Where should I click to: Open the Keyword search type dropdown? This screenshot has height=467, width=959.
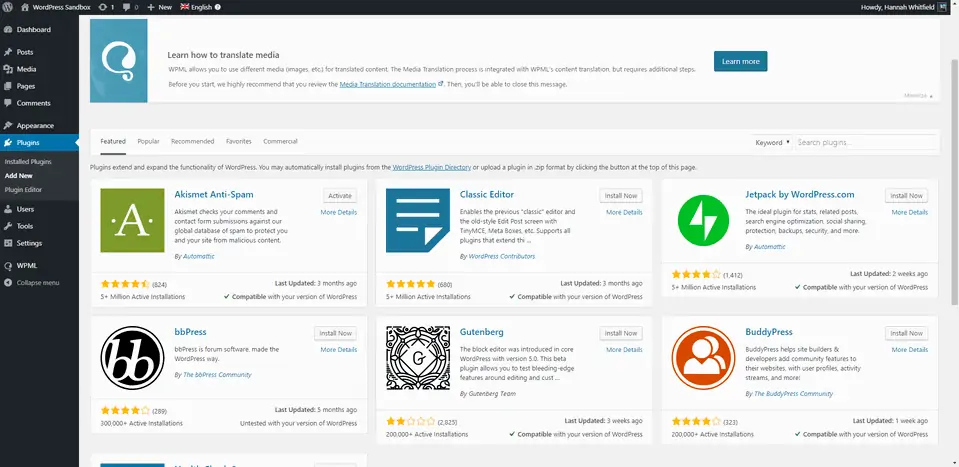point(772,142)
